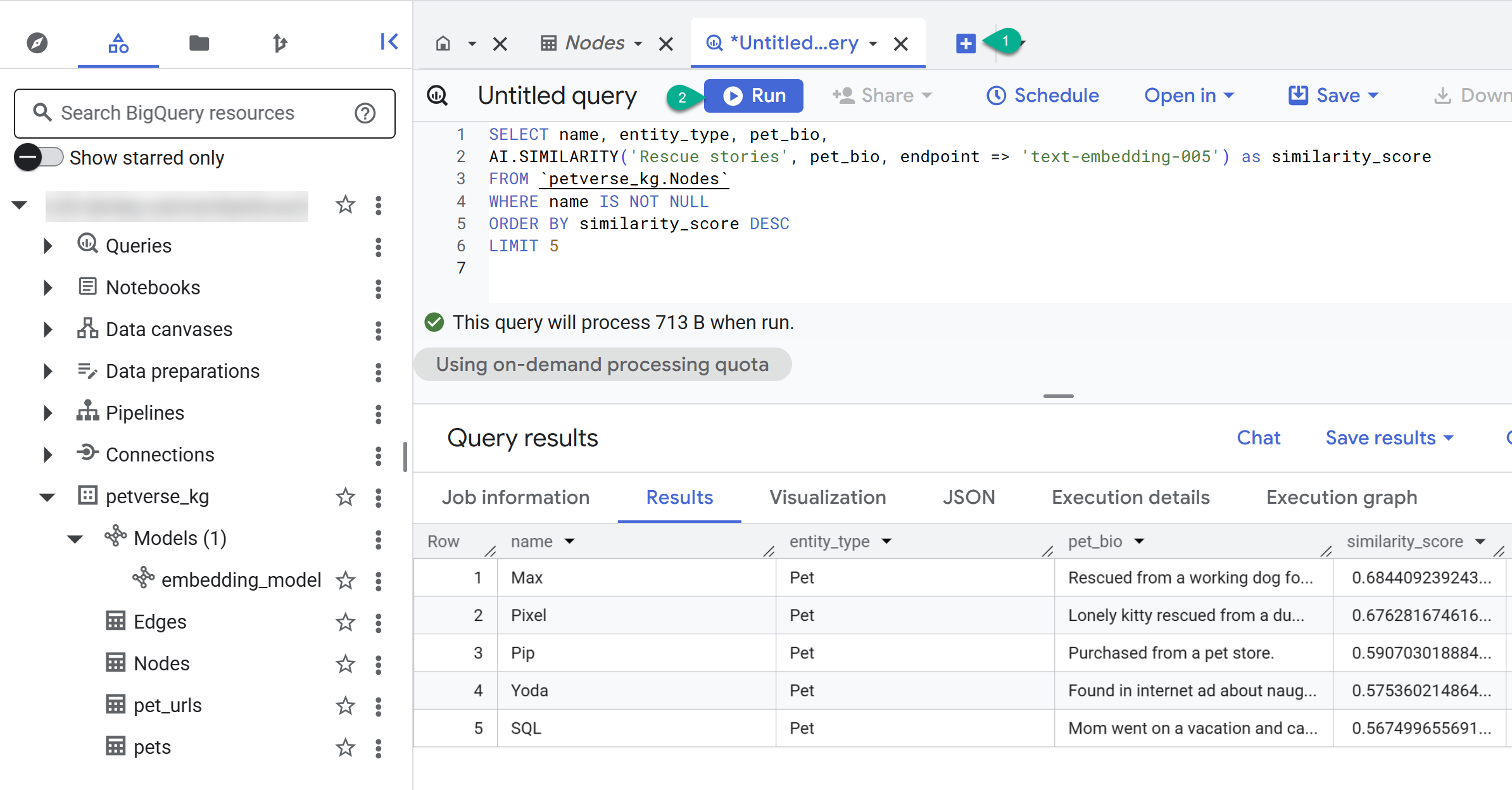Collapse the petverse_kg dataset
1512x790 pixels.
47,498
